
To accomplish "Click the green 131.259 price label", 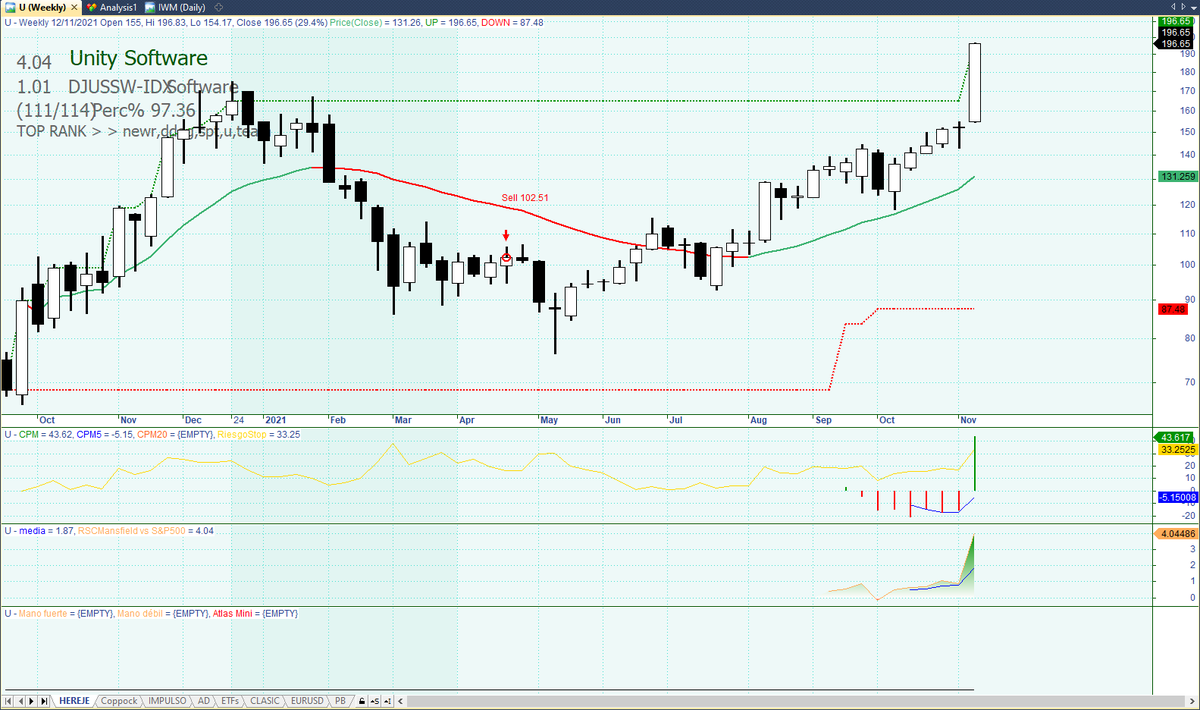I will coord(1176,176).
